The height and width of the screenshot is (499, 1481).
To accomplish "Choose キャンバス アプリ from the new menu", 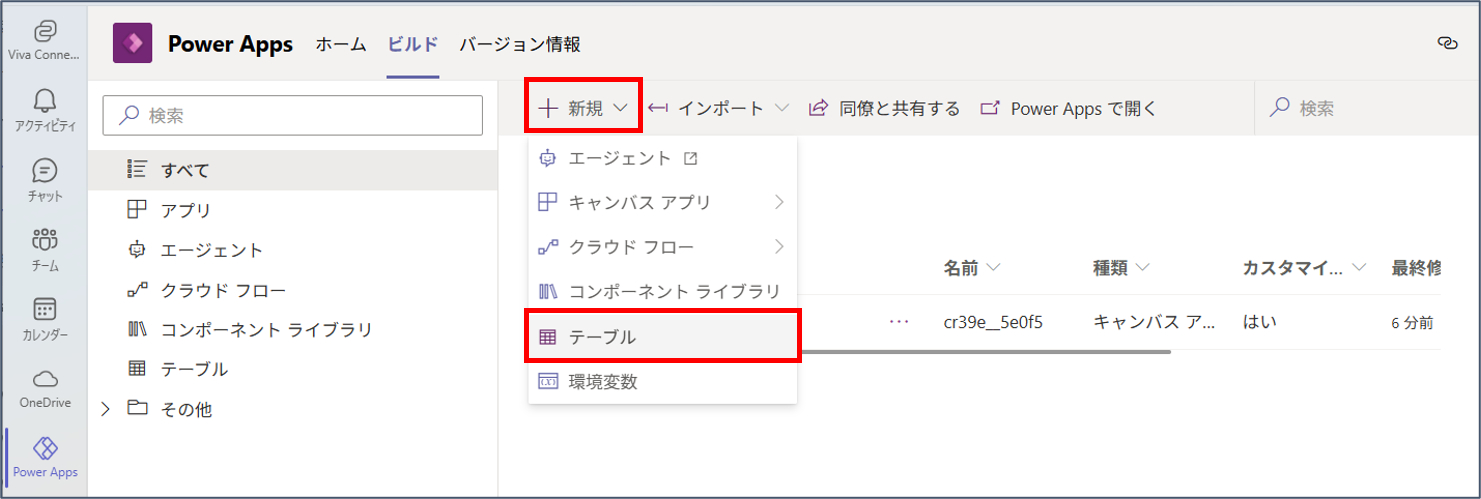I will point(662,203).
